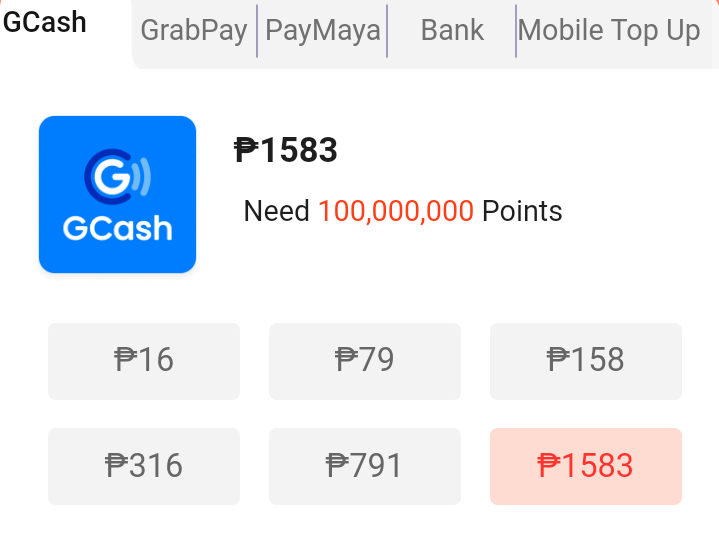Tap the ₱791 amount button
719x557 pixels.
365,466
